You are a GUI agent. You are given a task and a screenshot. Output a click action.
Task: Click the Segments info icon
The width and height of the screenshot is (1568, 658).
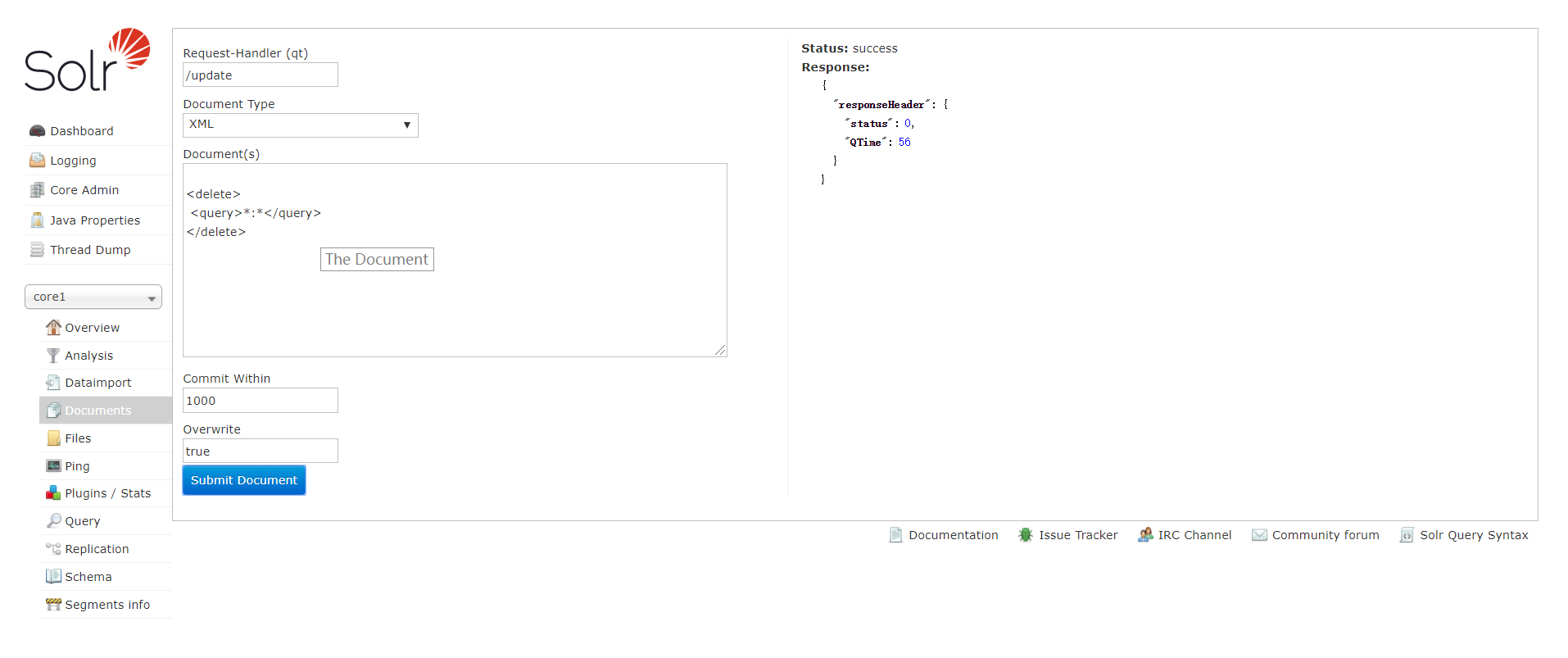(53, 605)
